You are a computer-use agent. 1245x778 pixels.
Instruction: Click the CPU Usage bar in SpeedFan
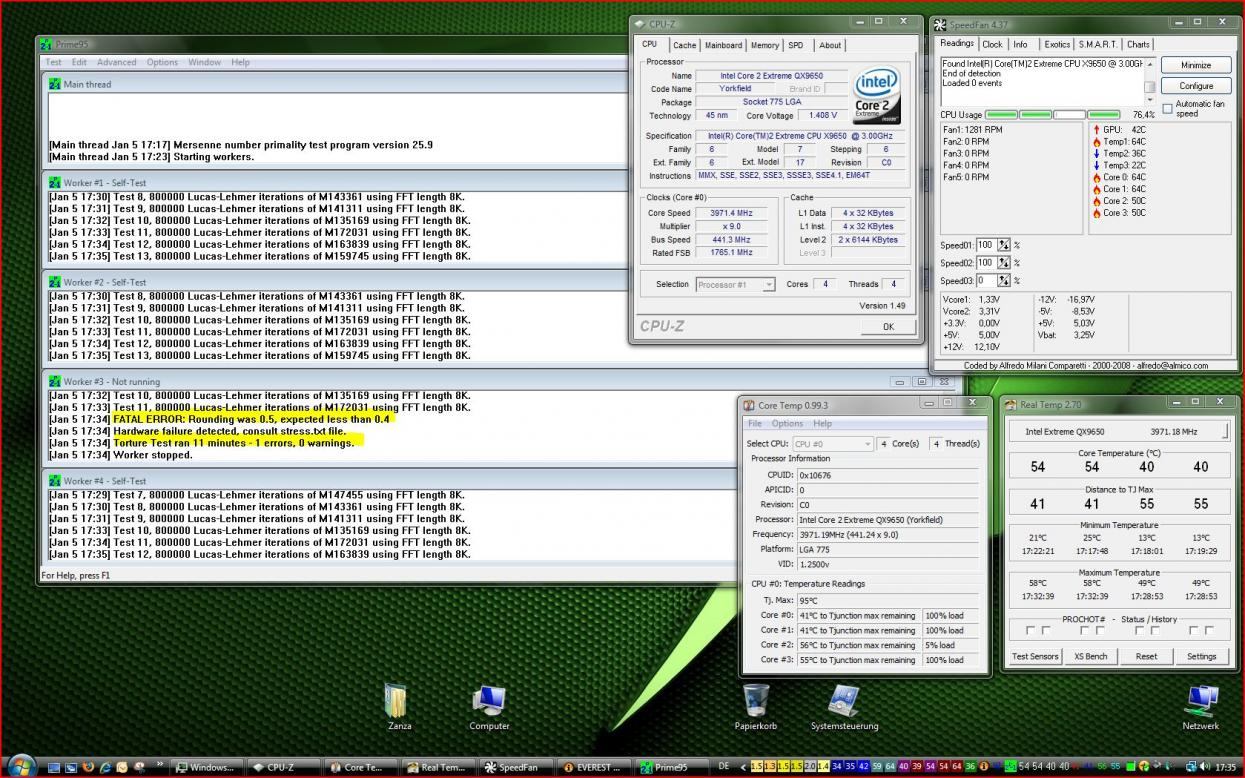tap(1054, 115)
